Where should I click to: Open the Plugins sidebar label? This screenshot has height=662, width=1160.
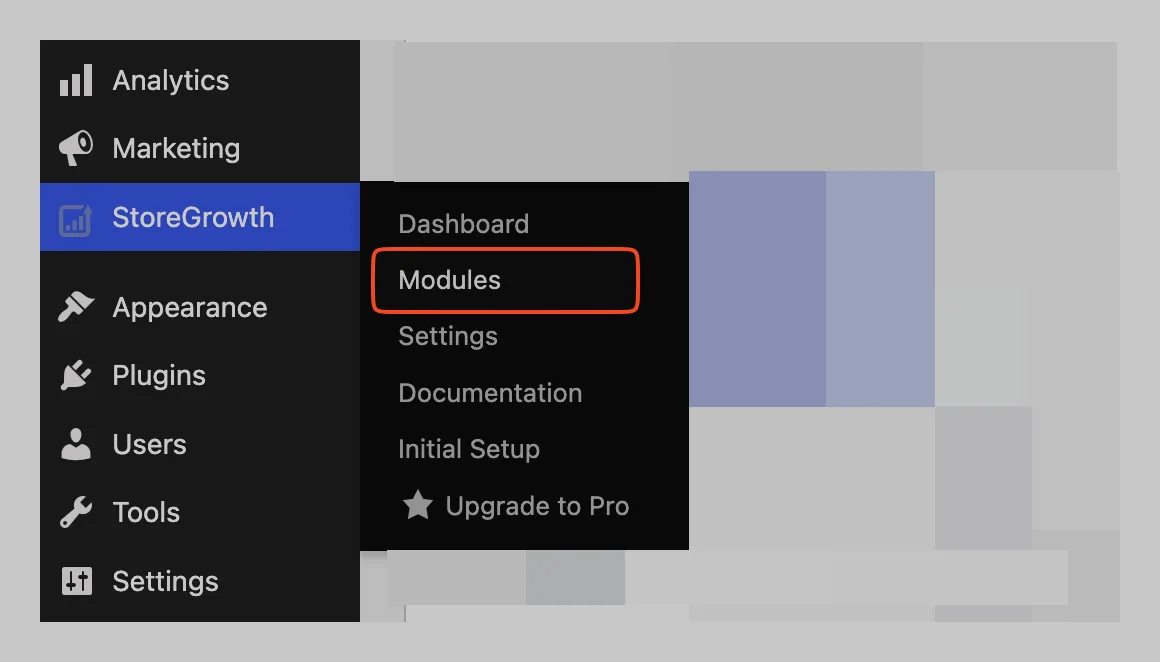[159, 376]
